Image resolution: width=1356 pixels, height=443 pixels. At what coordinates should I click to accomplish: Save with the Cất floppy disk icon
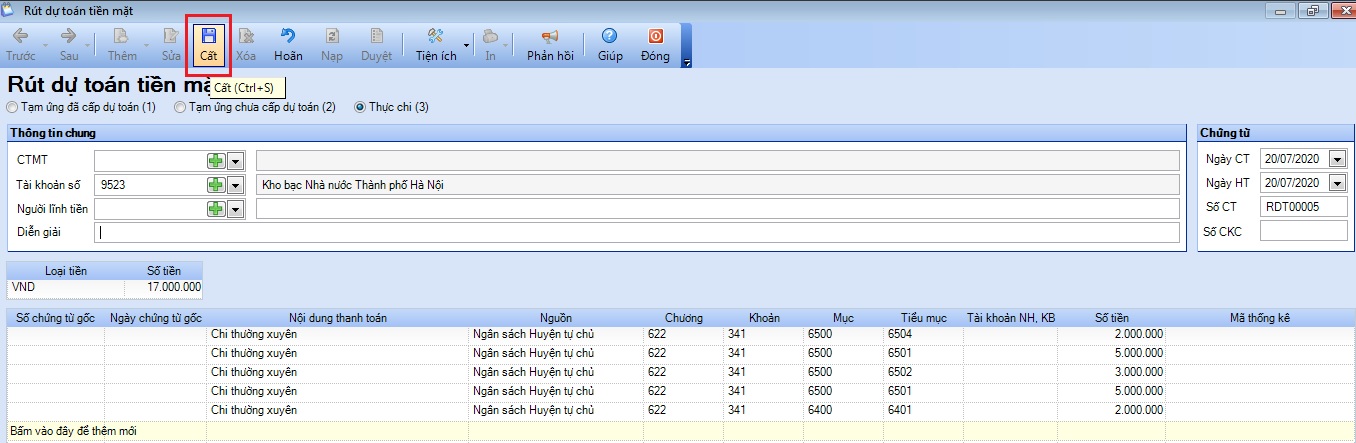209,36
